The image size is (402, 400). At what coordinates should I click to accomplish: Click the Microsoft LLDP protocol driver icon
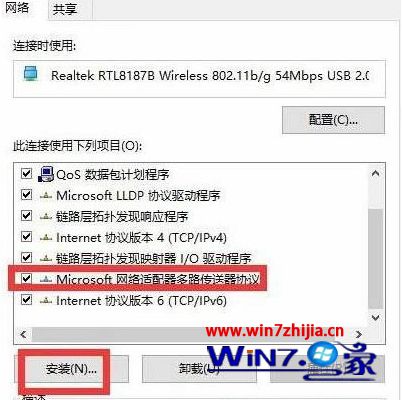pyautogui.click(x=46, y=196)
